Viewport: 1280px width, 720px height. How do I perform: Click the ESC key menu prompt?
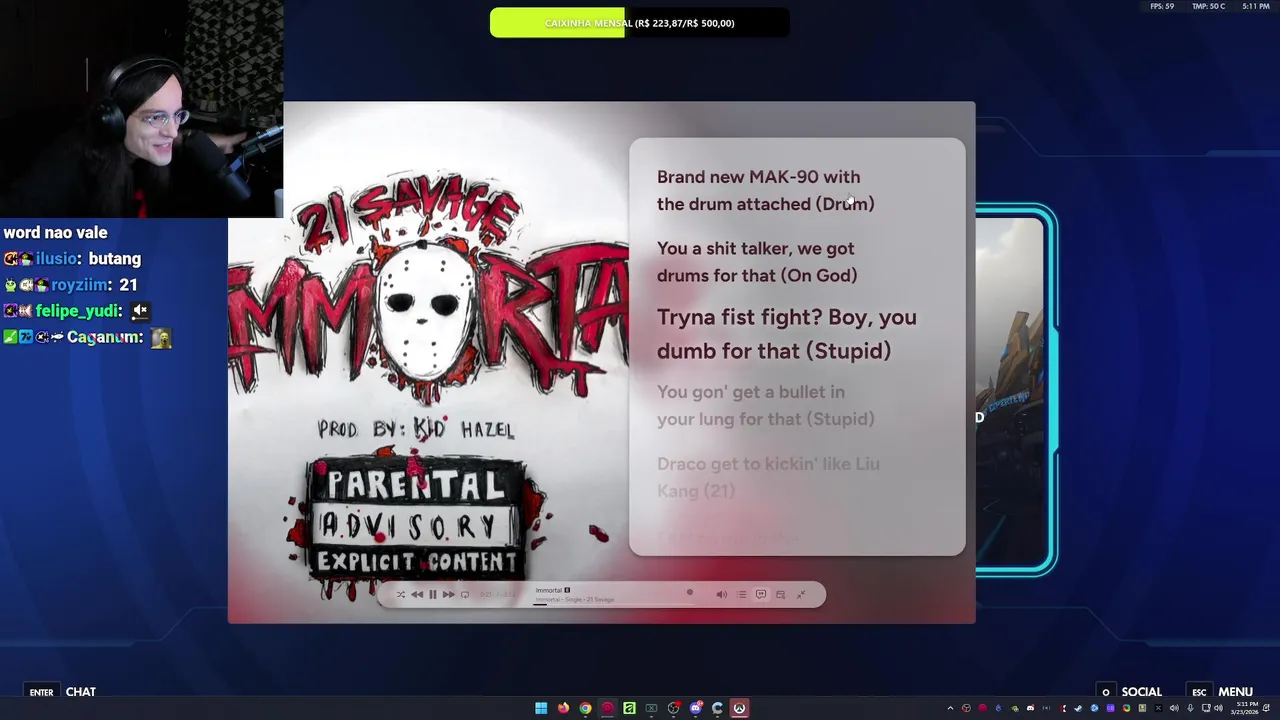(x=1199, y=692)
